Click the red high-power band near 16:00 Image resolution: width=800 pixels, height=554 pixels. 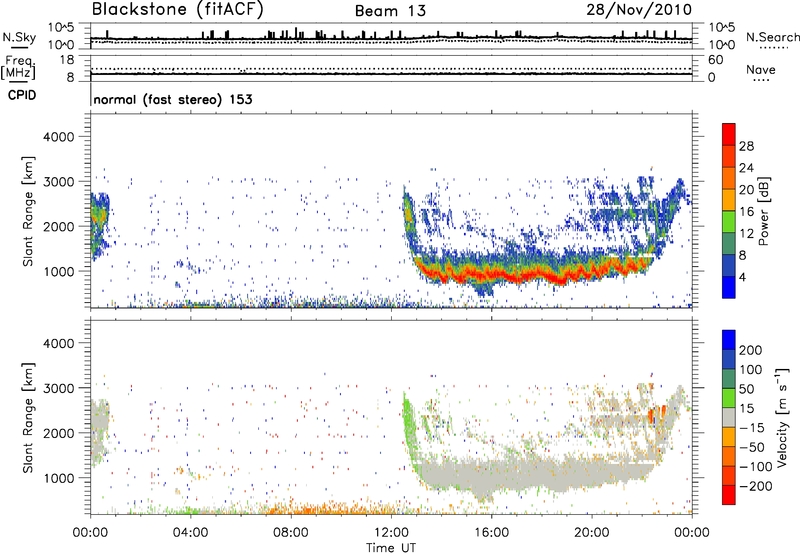[492, 274]
